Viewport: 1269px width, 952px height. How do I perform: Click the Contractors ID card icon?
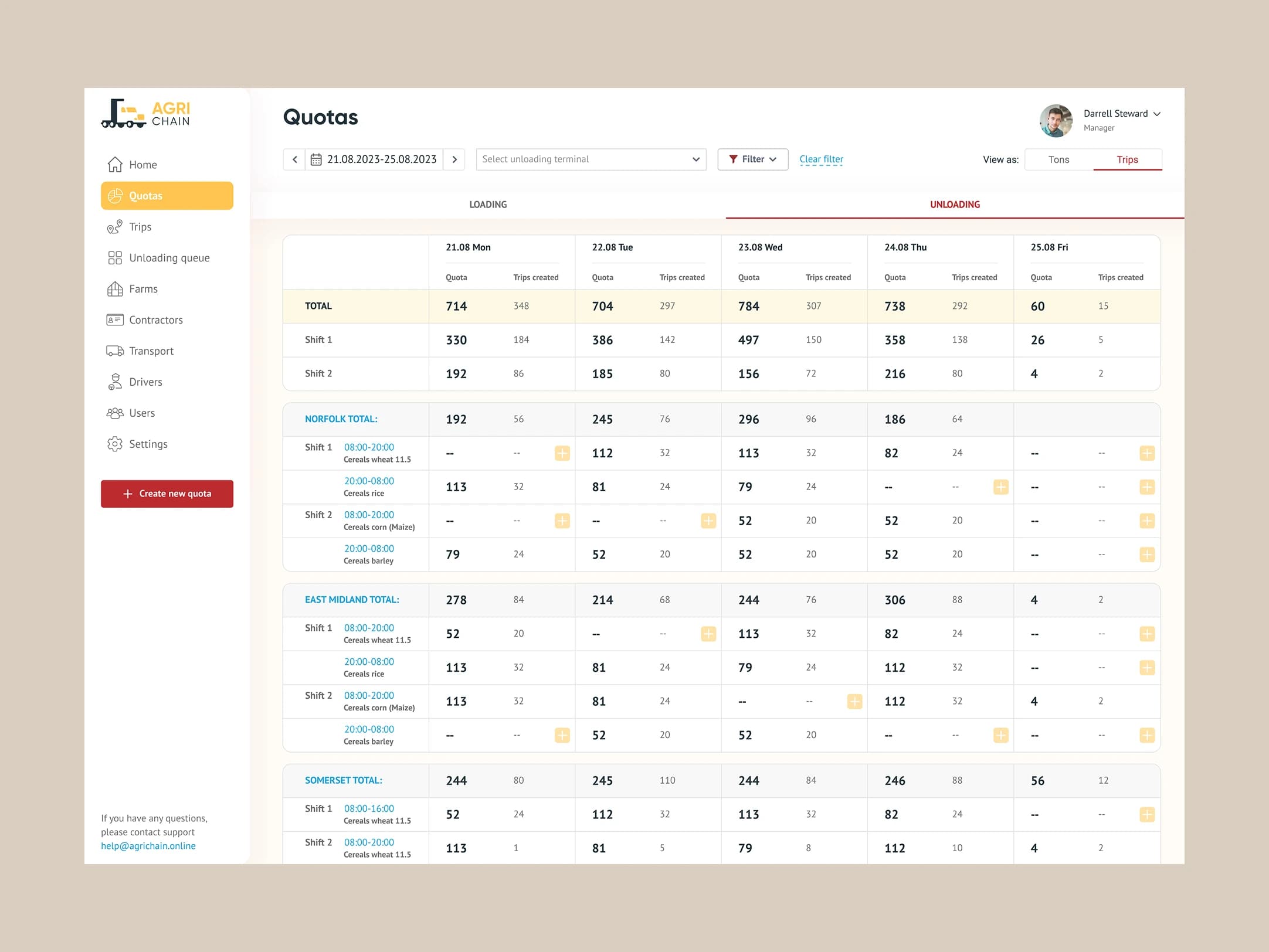click(115, 320)
